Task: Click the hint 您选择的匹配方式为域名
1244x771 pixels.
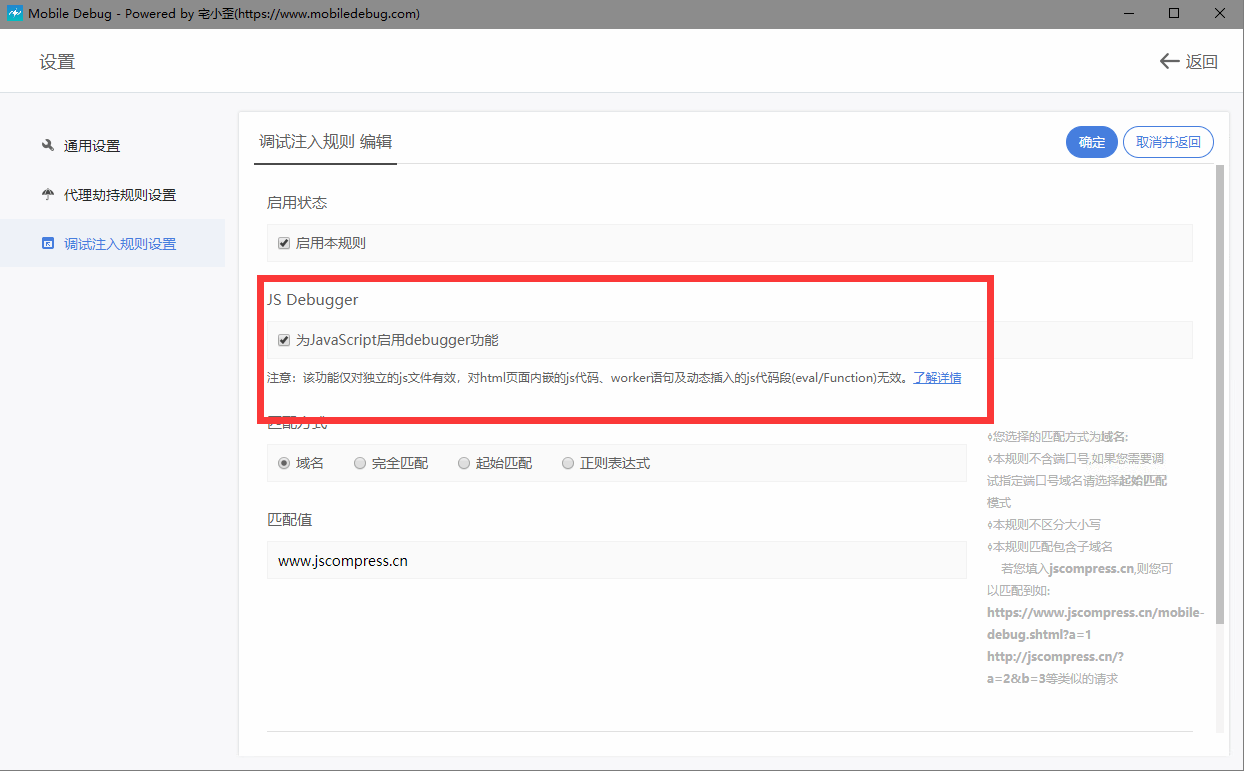Action: click(1057, 436)
